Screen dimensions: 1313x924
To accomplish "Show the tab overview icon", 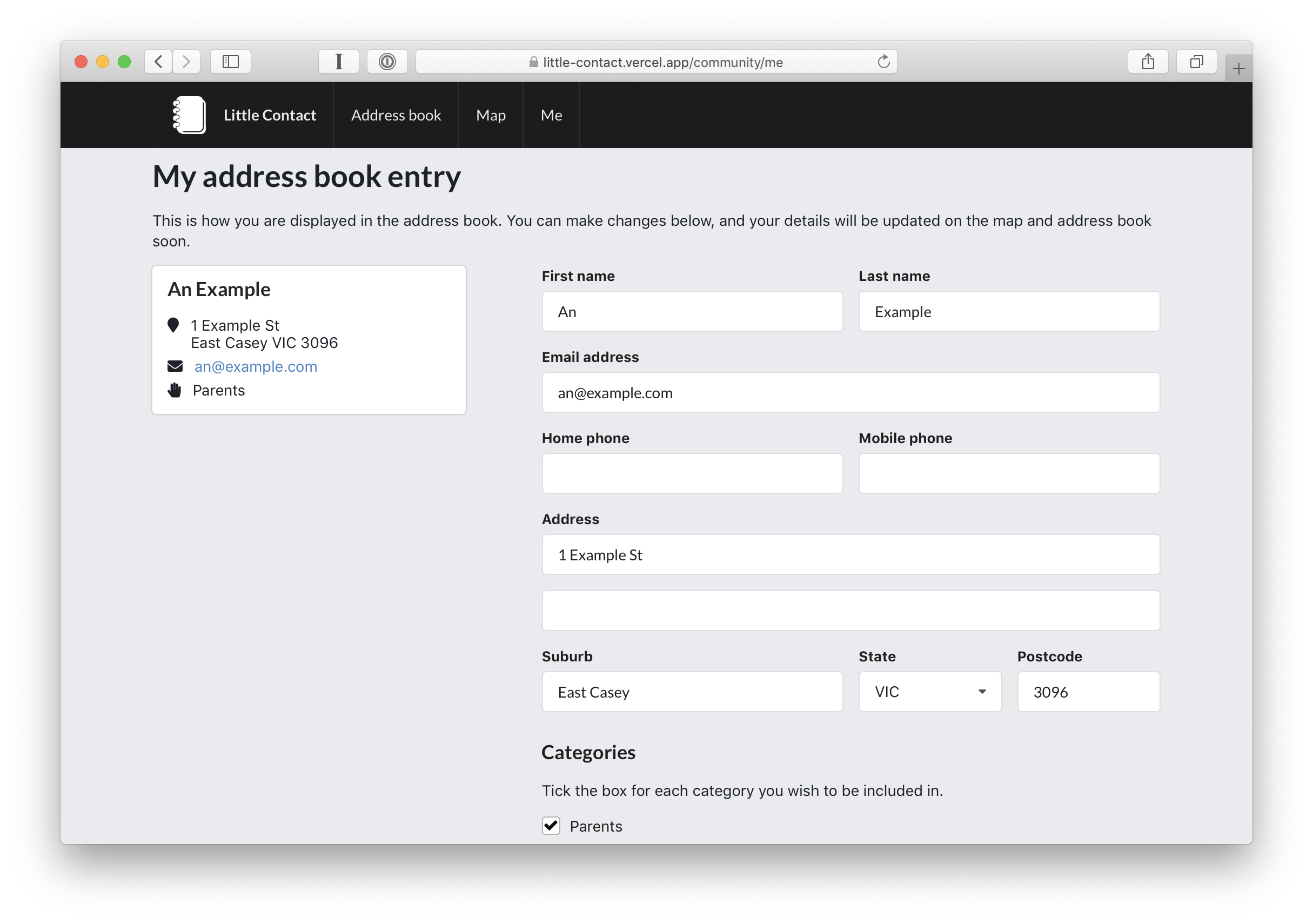I will point(1196,62).
